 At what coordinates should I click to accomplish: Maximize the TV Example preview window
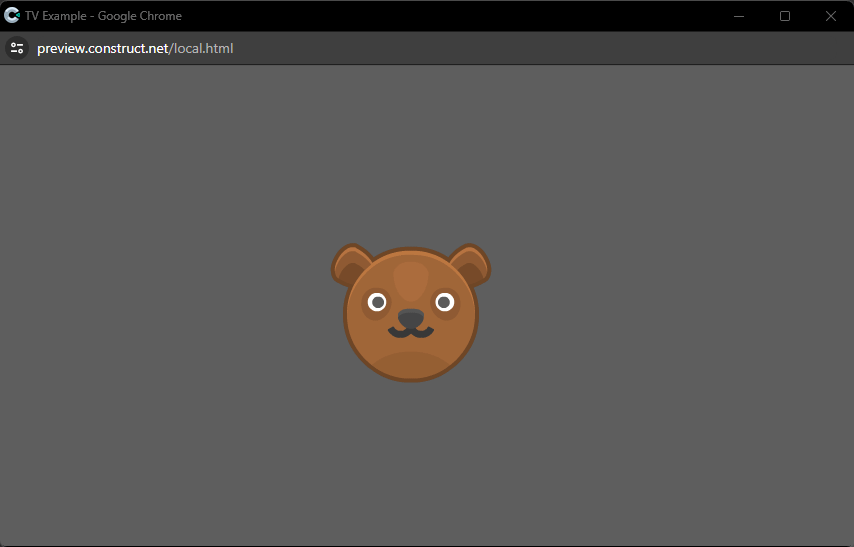[x=785, y=16]
